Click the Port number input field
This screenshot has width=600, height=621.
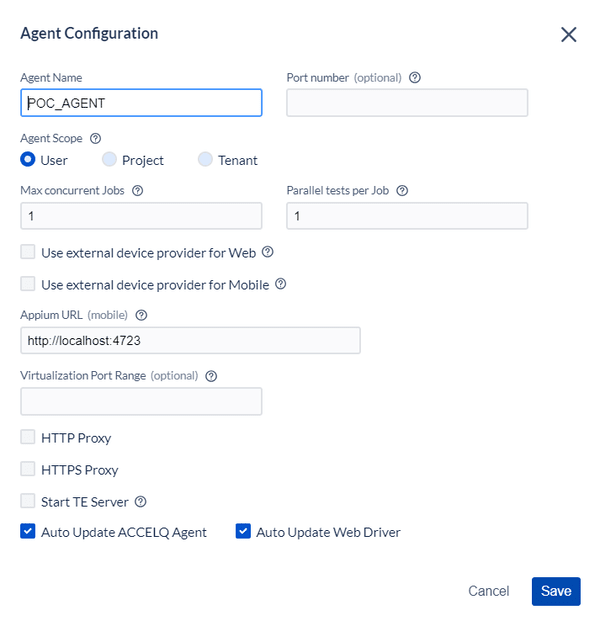[x=407, y=103]
